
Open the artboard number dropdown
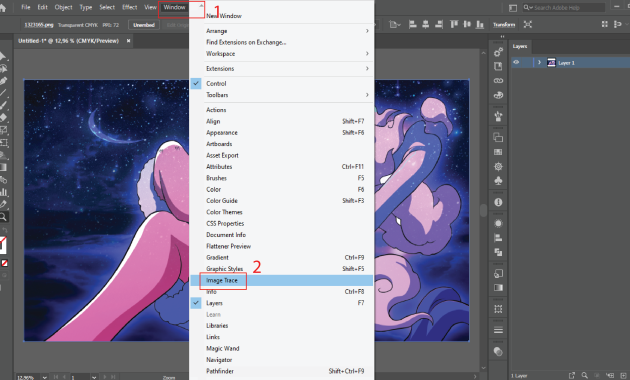pyautogui.click(x=94, y=377)
